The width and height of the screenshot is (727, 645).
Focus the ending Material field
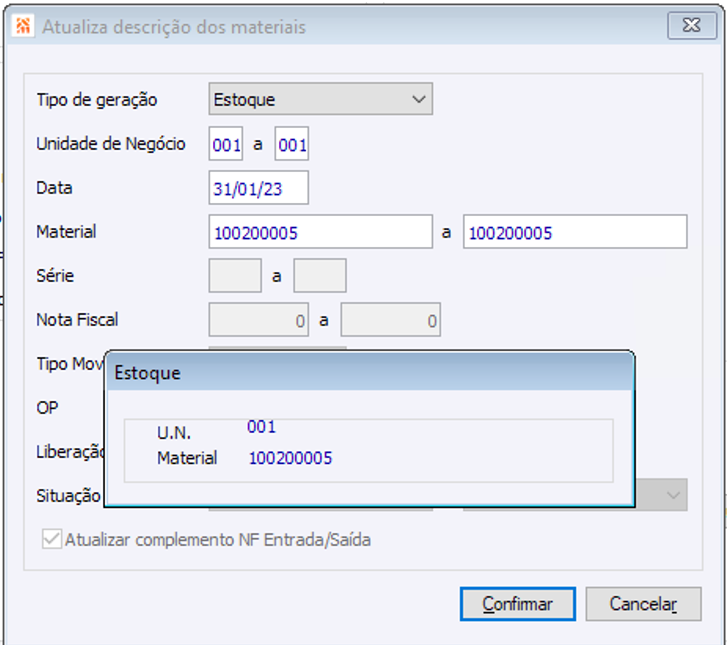tap(575, 232)
